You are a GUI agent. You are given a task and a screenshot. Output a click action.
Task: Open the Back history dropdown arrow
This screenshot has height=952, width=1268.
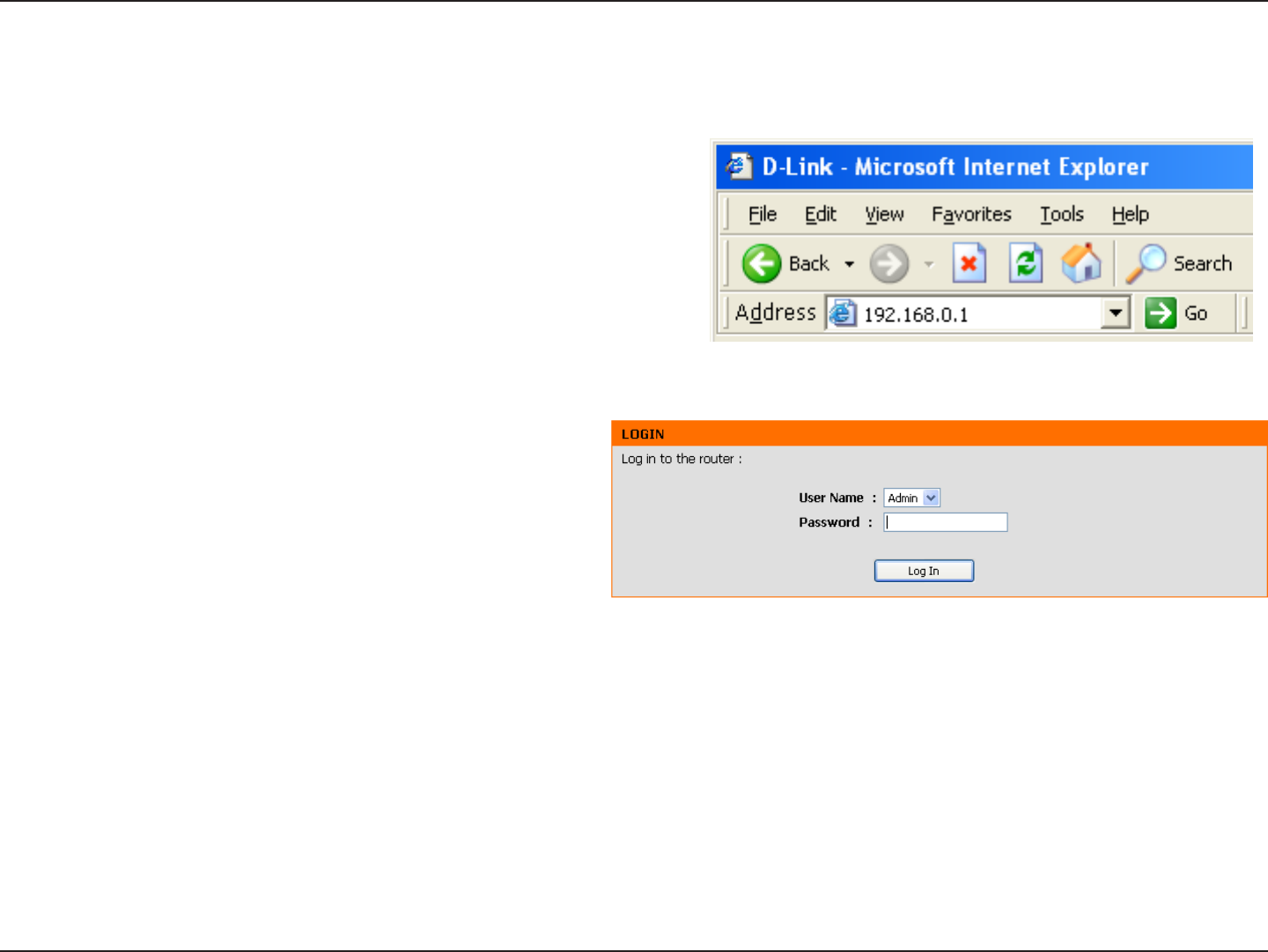[x=849, y=264]
